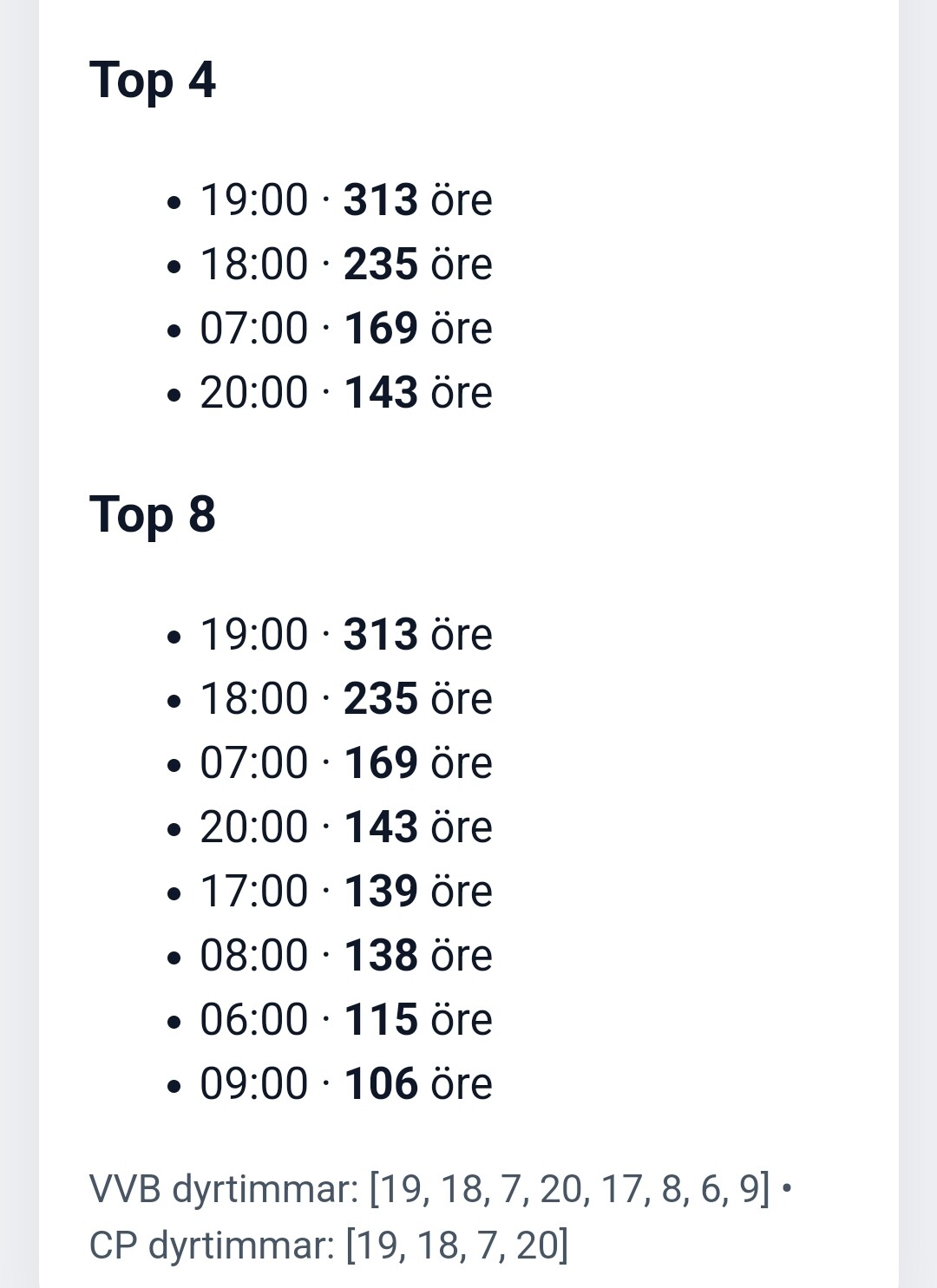
Task: Click the 17:00 time label
Action: (x=253, y=892)
